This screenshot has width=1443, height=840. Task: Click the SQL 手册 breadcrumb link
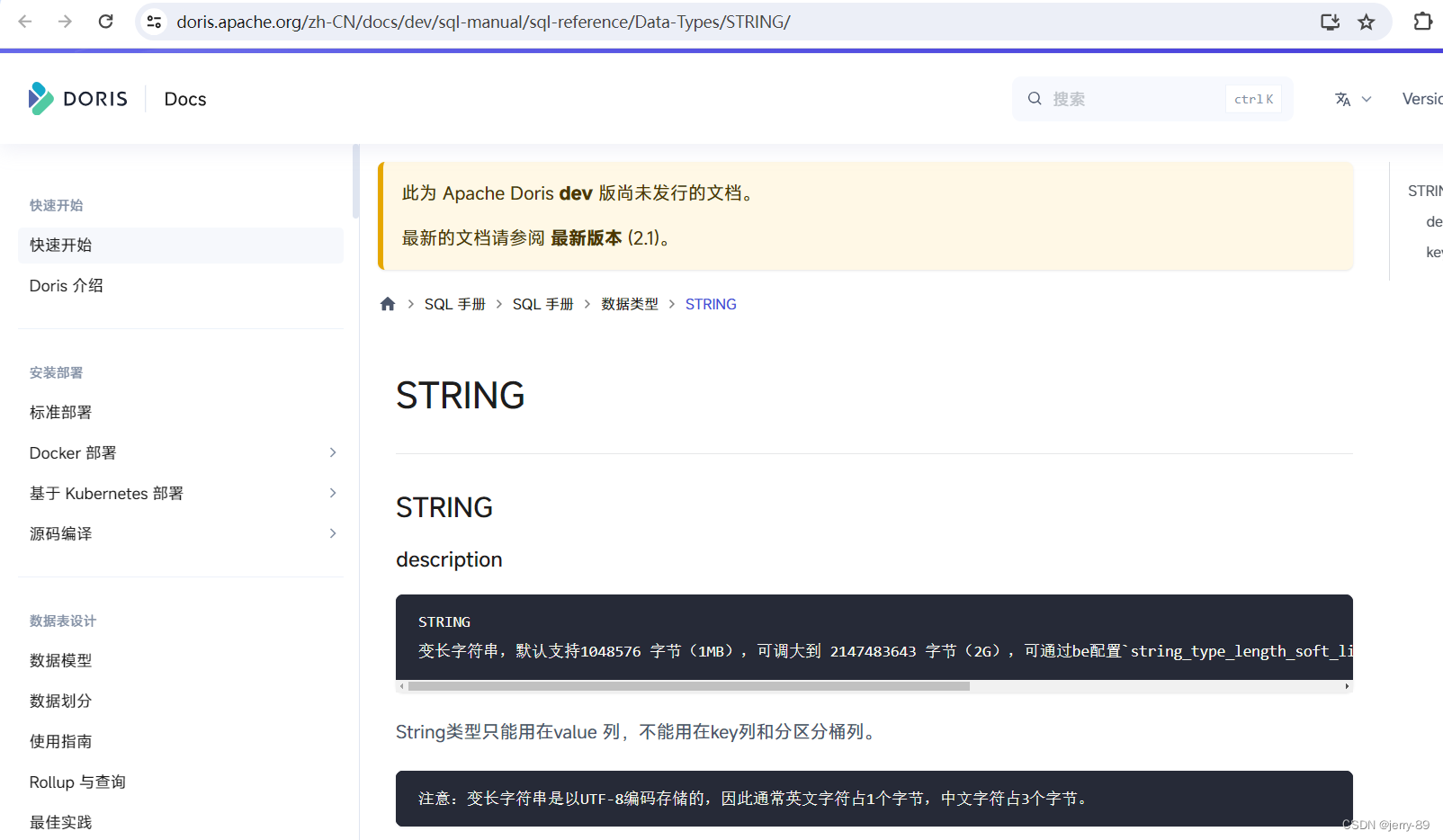[x=455, y=303]
